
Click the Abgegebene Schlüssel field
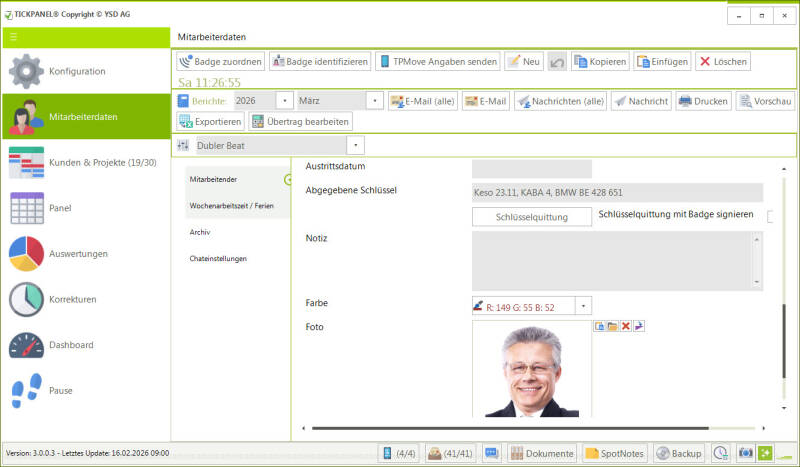[x=617, y=192]
